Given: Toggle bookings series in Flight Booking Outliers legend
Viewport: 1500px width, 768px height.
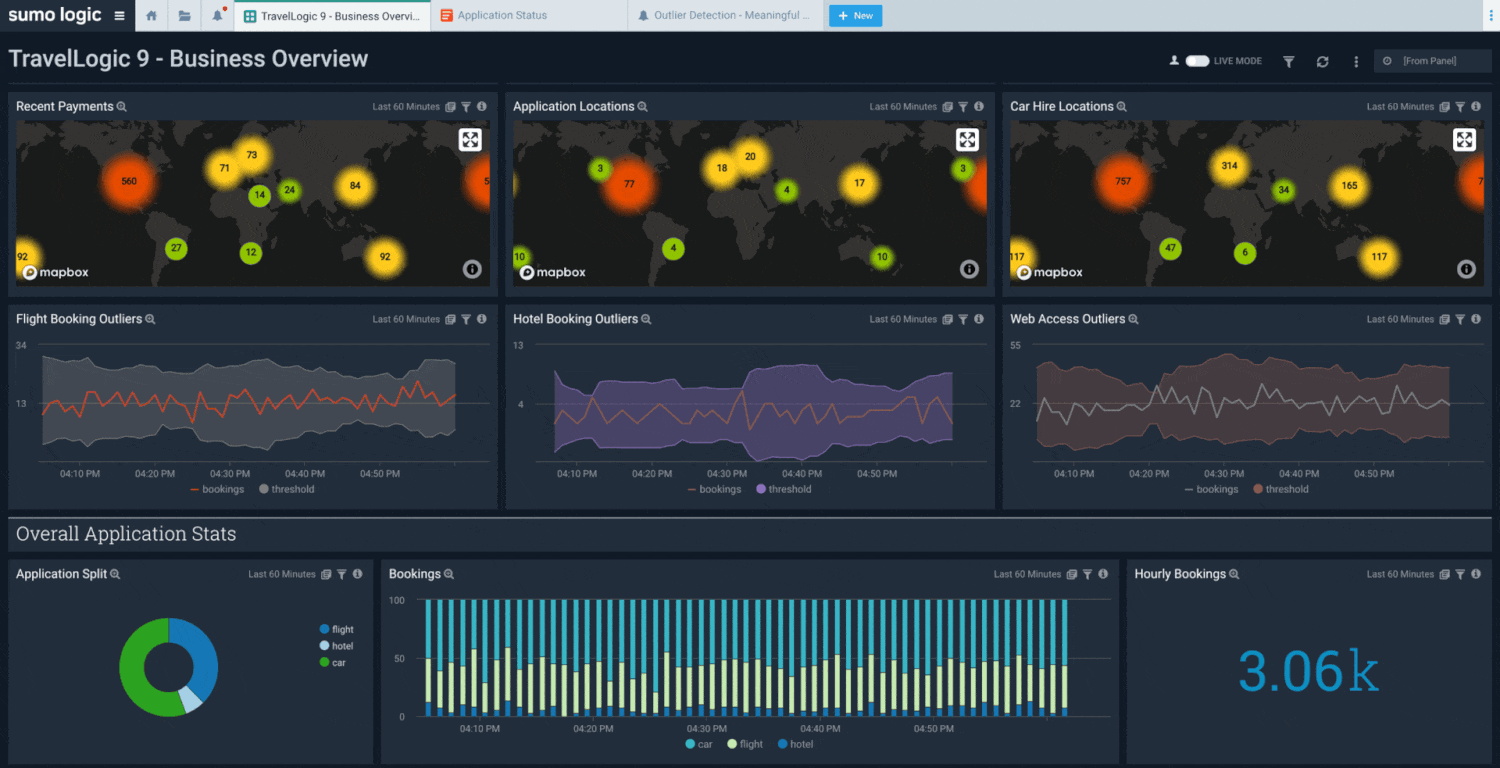Looking at the screenshot, I should pos(217,490).
